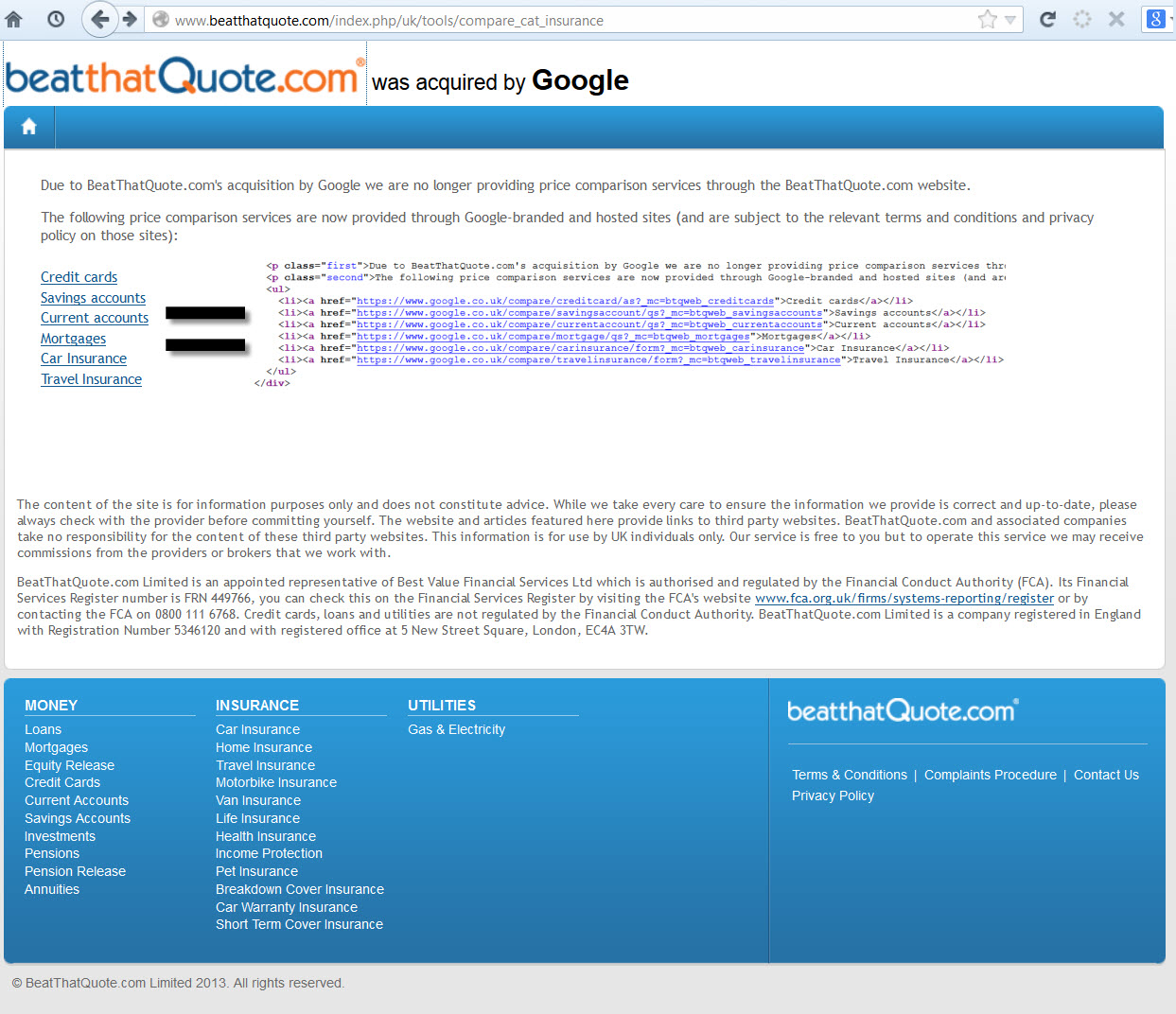Select Current Accounts in the footer MONEY column
This screenshot has width=1176, height=1014.
77,800
